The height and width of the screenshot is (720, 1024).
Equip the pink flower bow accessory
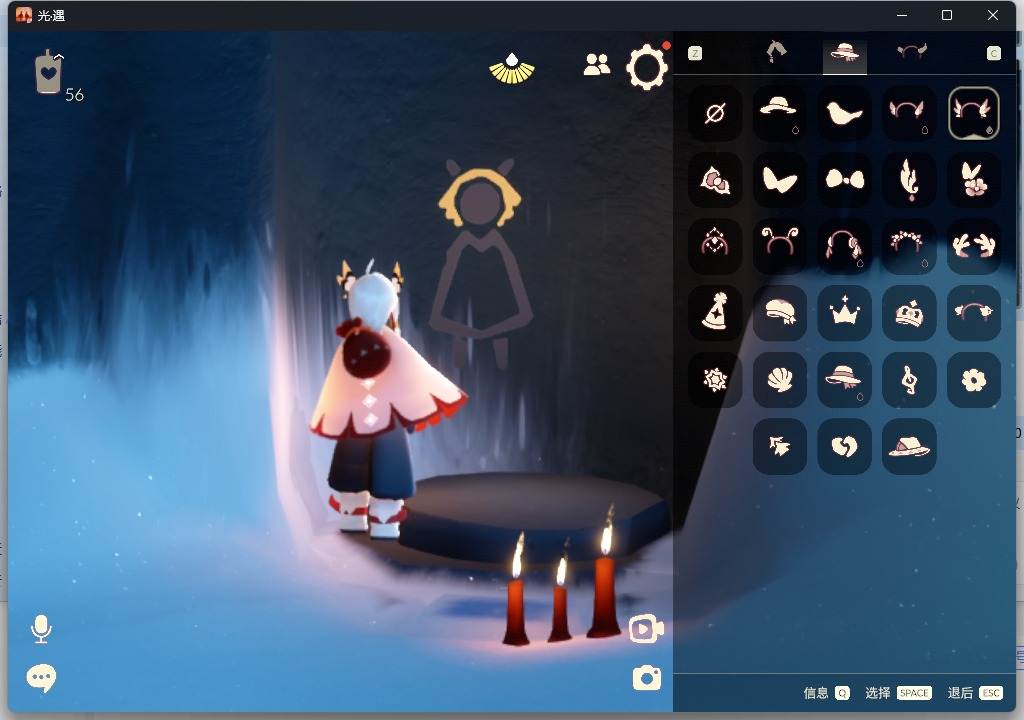(715, 180)
